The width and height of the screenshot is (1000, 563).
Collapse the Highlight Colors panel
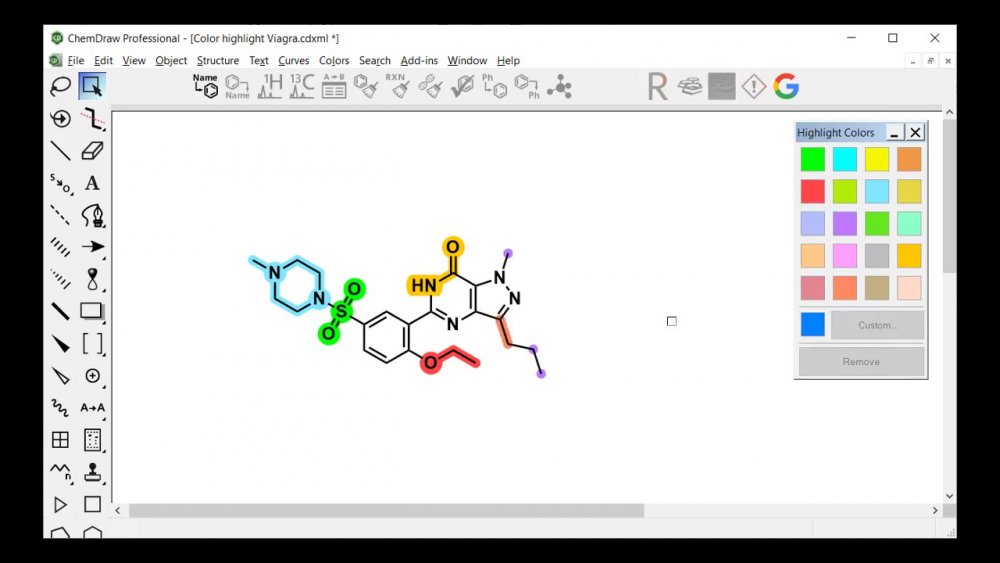[x=894, y=132]
